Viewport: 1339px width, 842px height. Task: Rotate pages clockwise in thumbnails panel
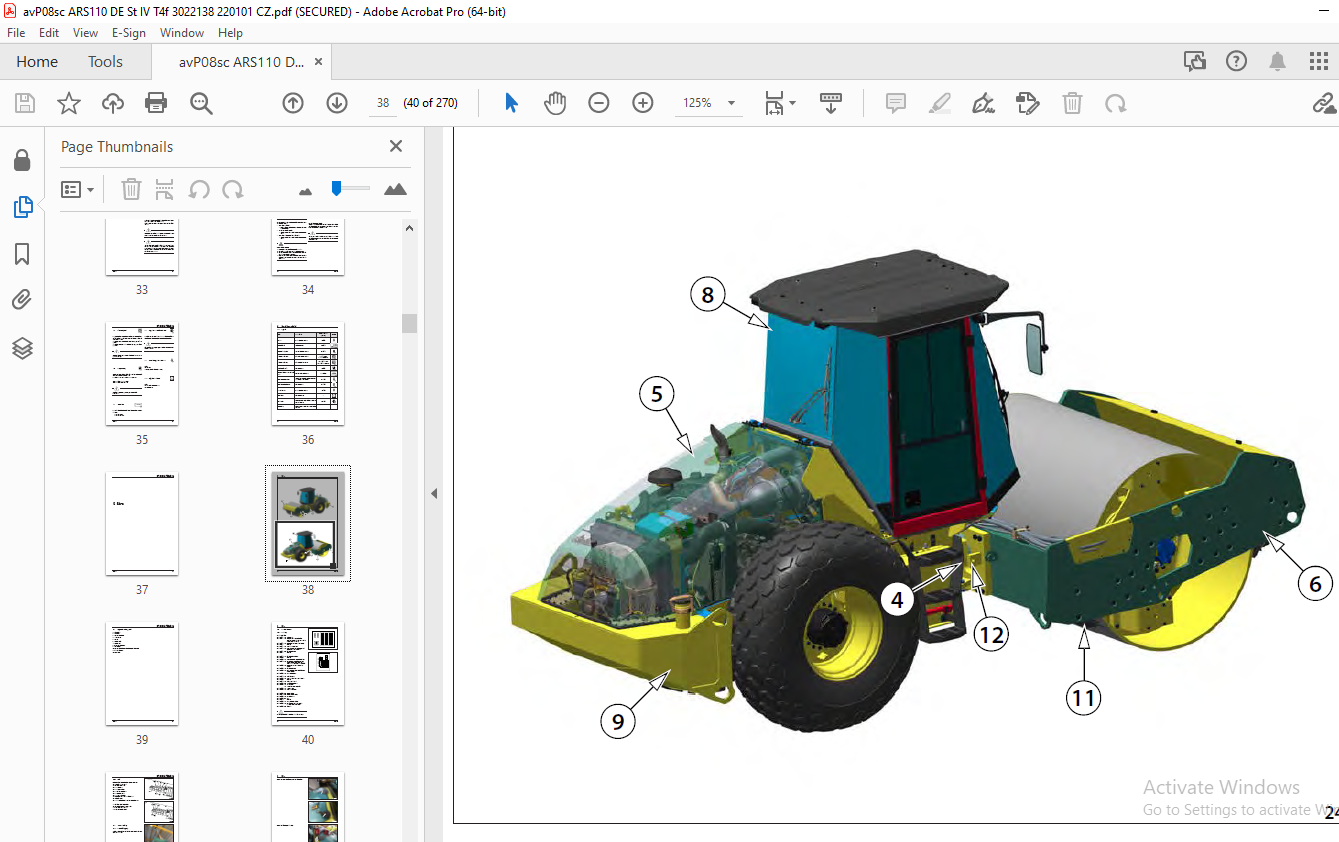point(233,189)
